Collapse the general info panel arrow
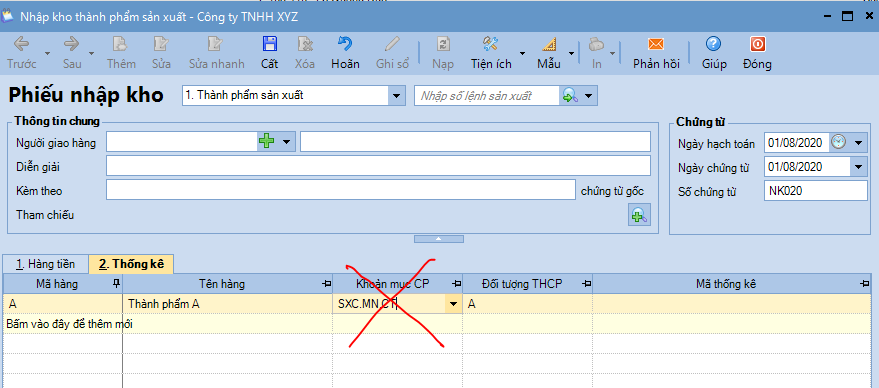 [439, 239]
